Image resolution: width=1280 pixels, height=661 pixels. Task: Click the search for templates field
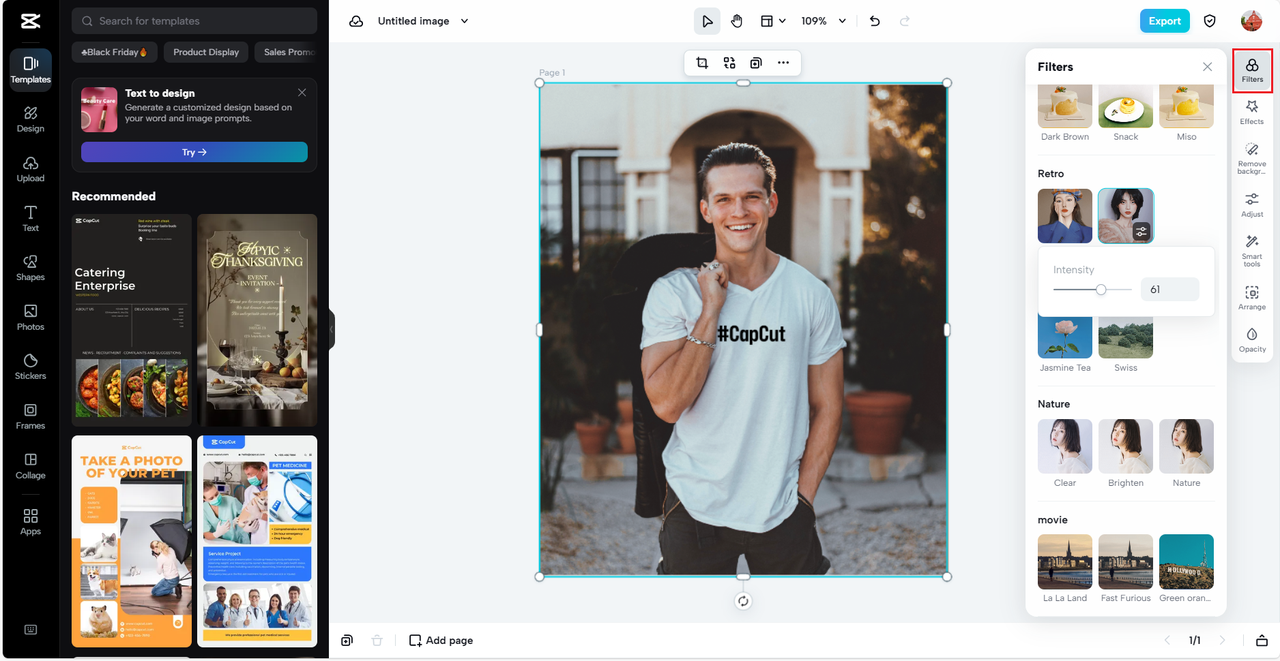pos(195,21)
